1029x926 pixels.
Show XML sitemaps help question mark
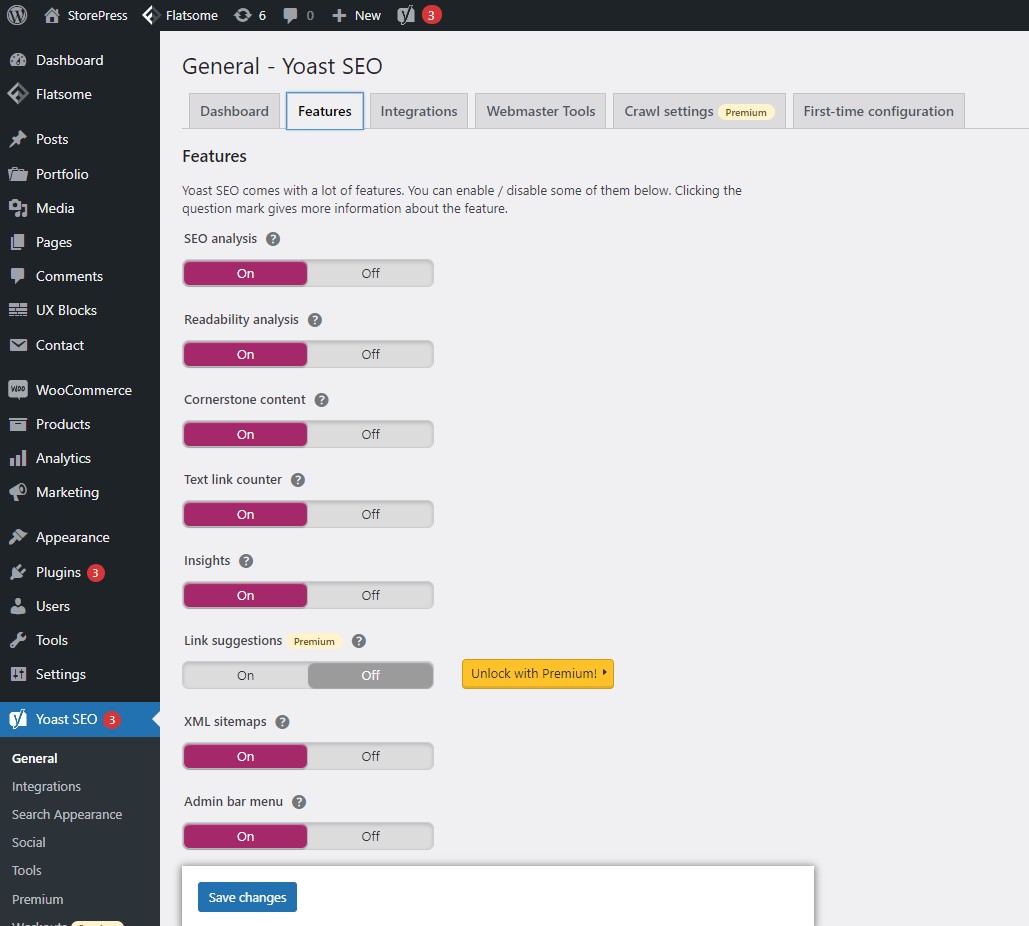282,722
